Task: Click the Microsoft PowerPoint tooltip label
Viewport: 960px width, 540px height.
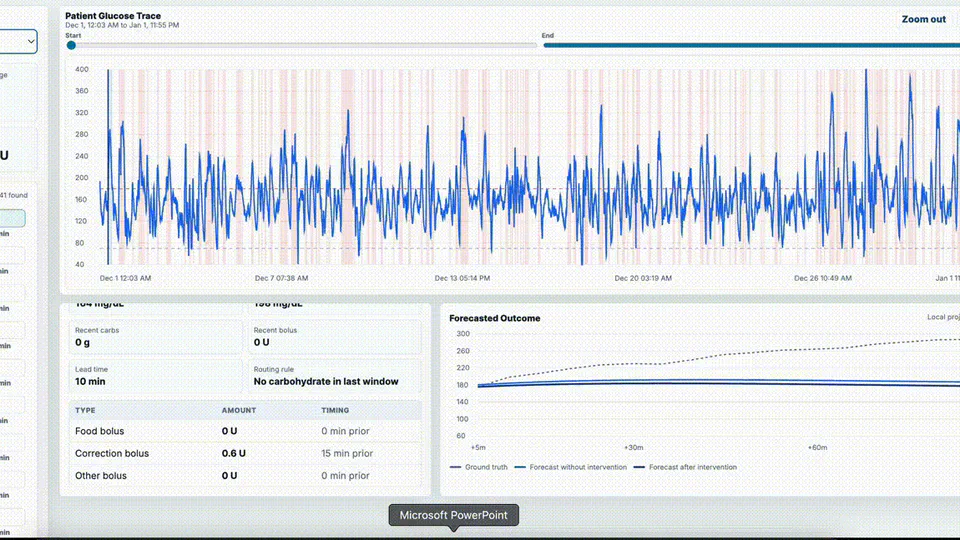Action: pos(454,515)
